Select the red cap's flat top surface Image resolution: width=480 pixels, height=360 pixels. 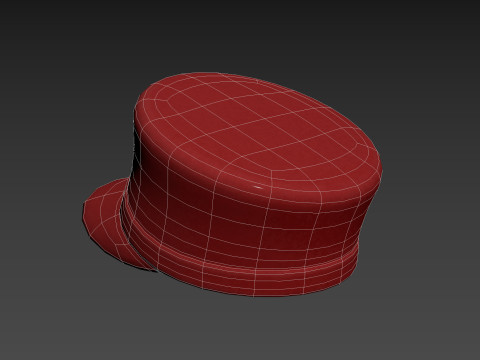click(x=258, y=125)
